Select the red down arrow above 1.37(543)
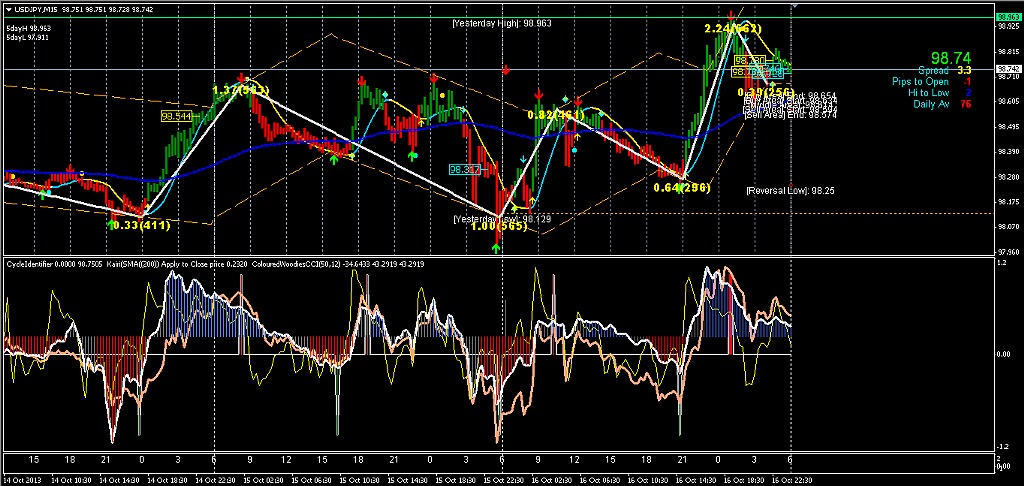 [242, 77]
